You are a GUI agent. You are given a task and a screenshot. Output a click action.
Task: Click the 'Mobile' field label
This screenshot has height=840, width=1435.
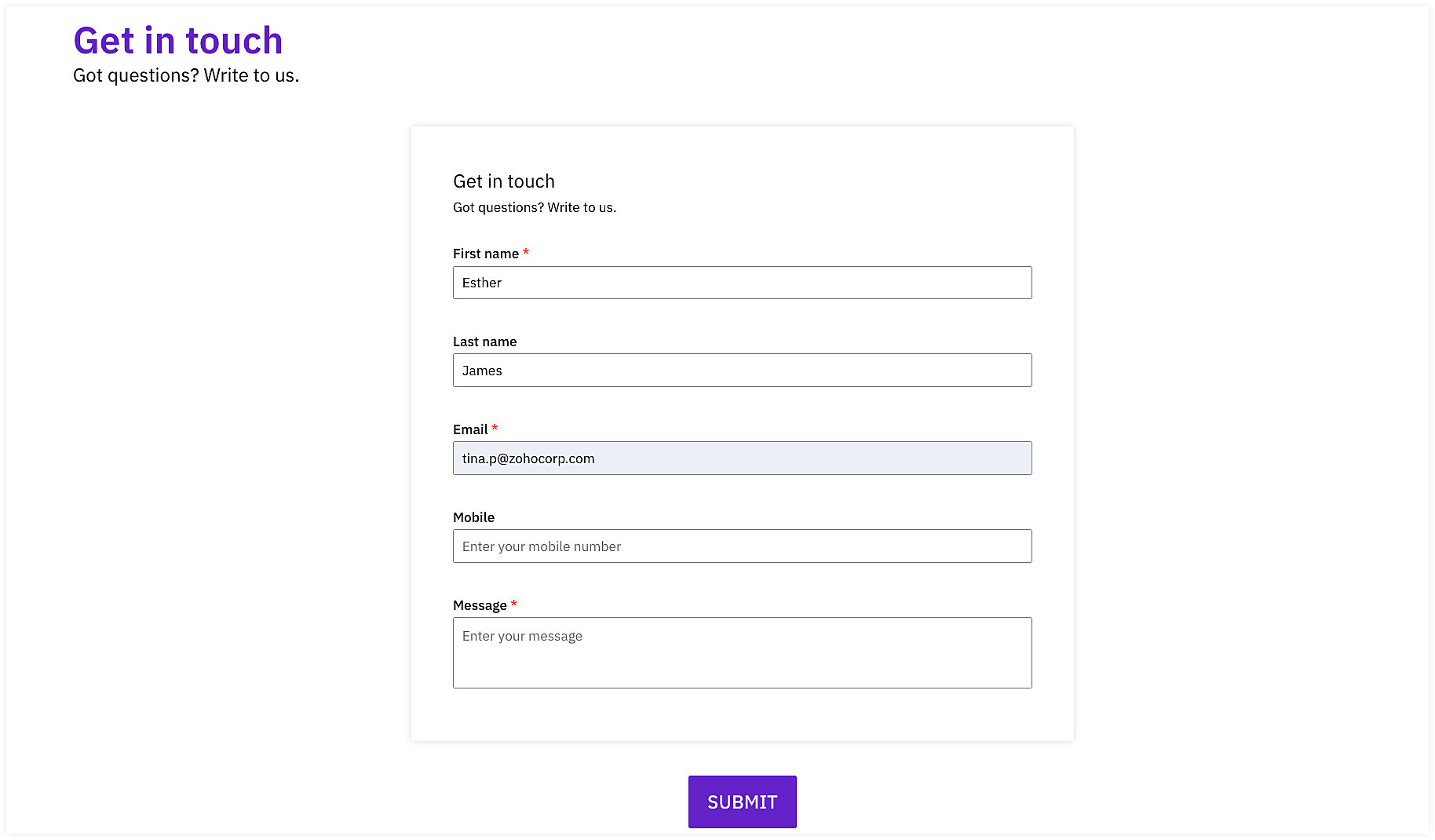tap(473, 517)
